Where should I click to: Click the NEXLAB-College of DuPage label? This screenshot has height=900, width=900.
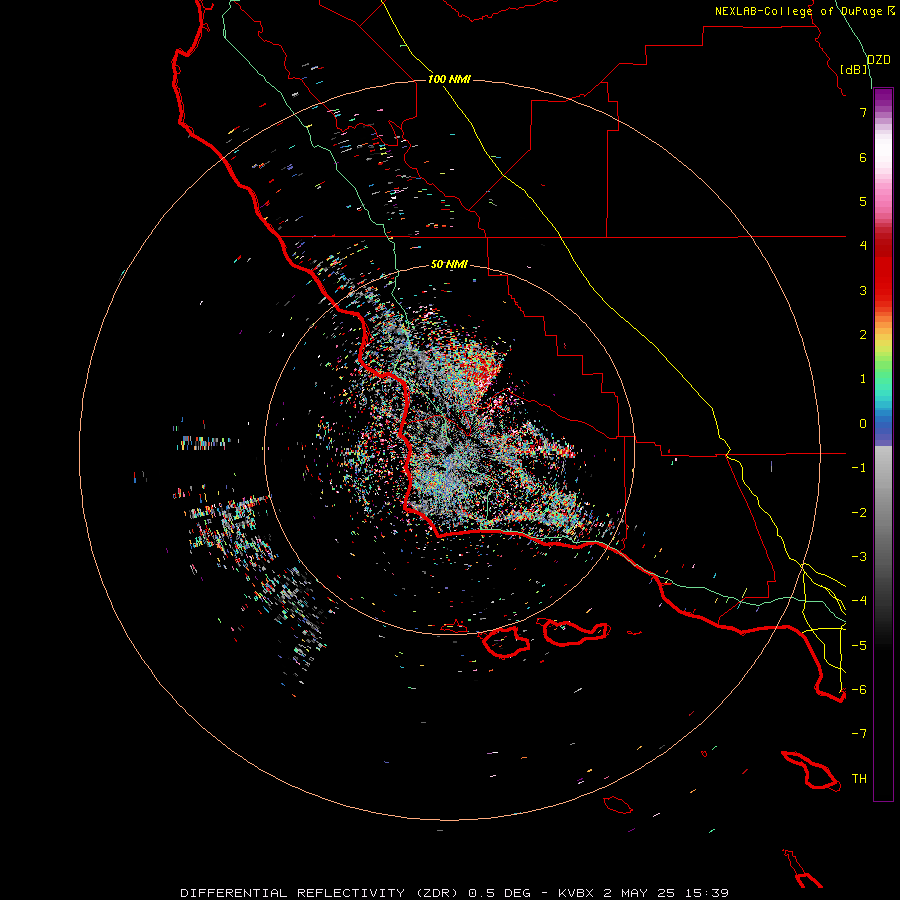pos(798,11)
